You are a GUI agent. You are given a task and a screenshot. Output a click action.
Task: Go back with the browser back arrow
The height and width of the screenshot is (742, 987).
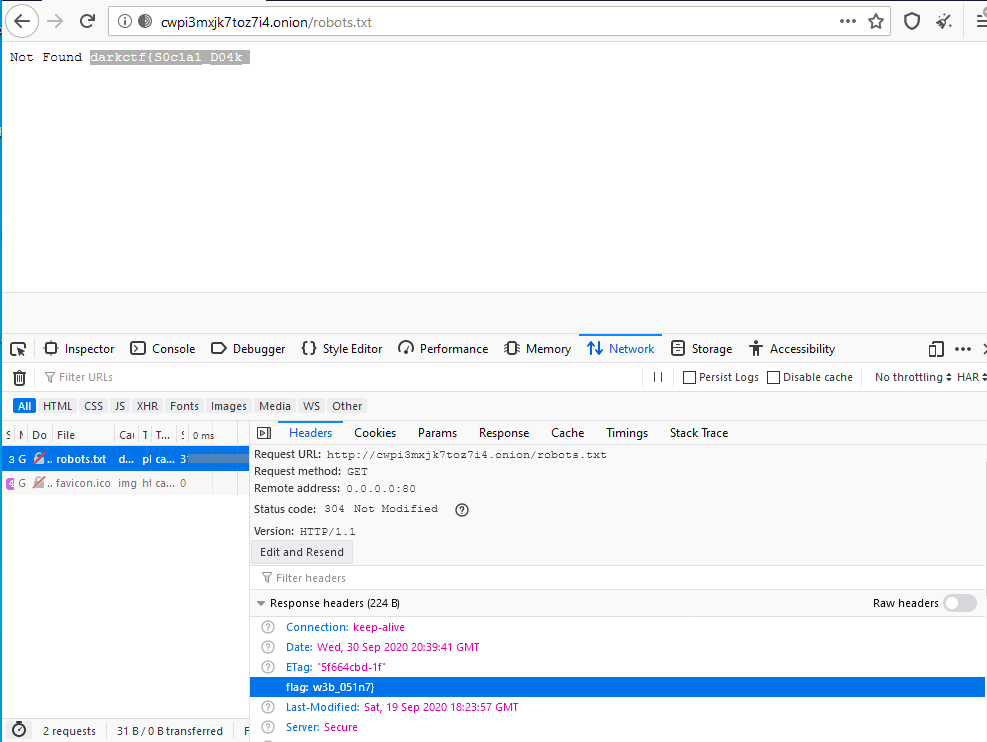tap(22, 21)
